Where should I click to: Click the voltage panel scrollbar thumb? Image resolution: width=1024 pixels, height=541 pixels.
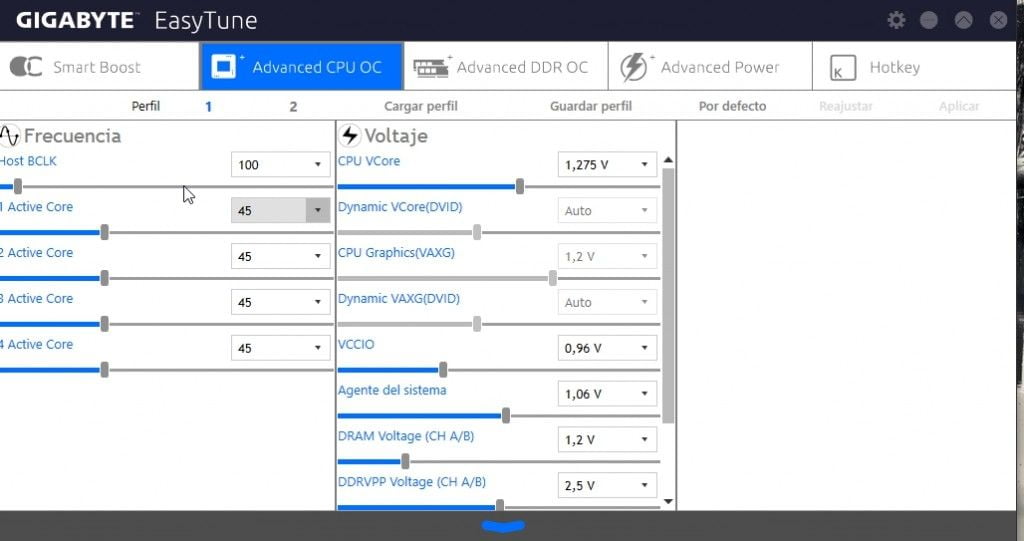(x=668, y=296)
